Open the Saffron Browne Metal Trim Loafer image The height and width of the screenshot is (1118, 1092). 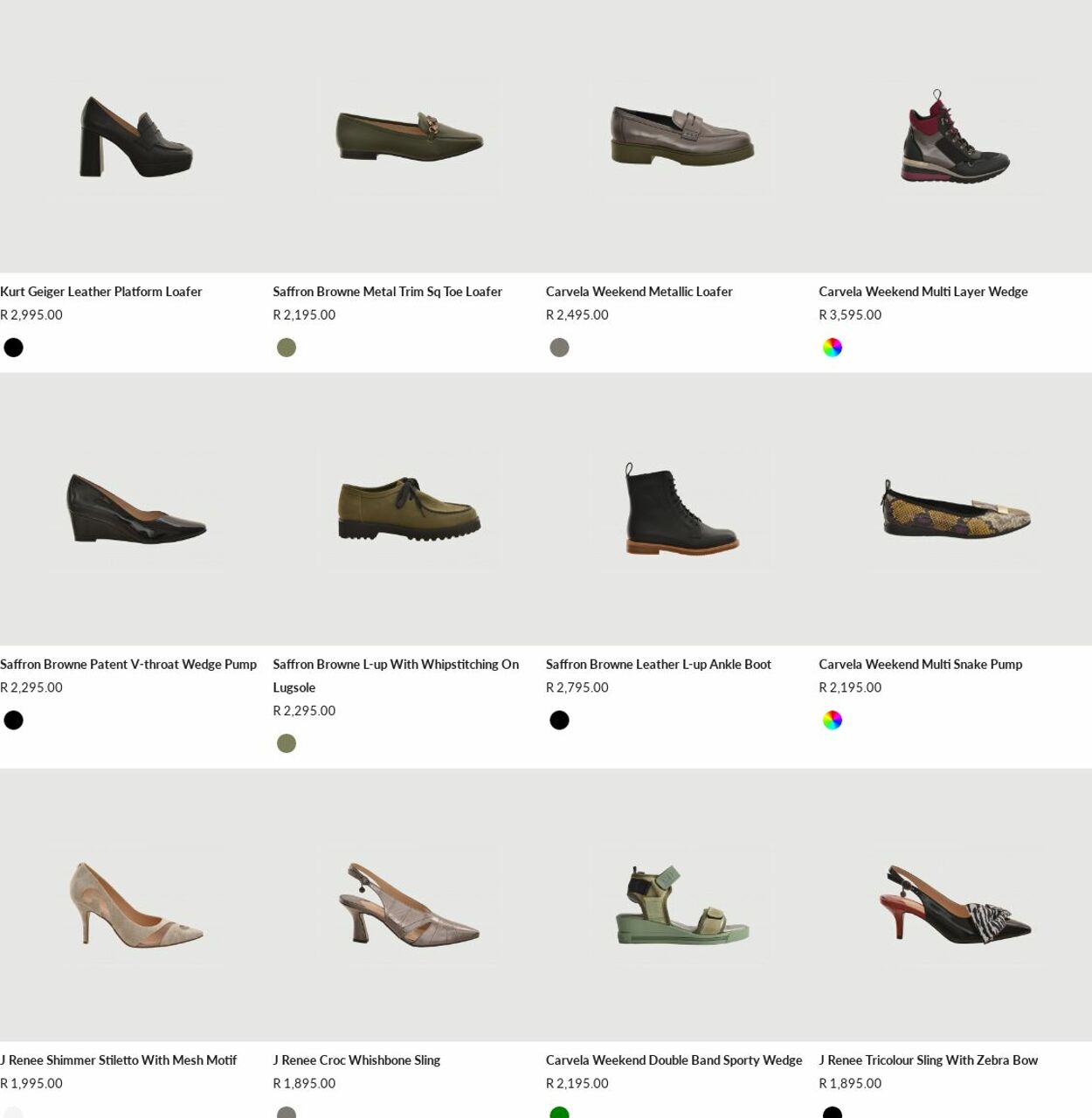coord(409,136)
